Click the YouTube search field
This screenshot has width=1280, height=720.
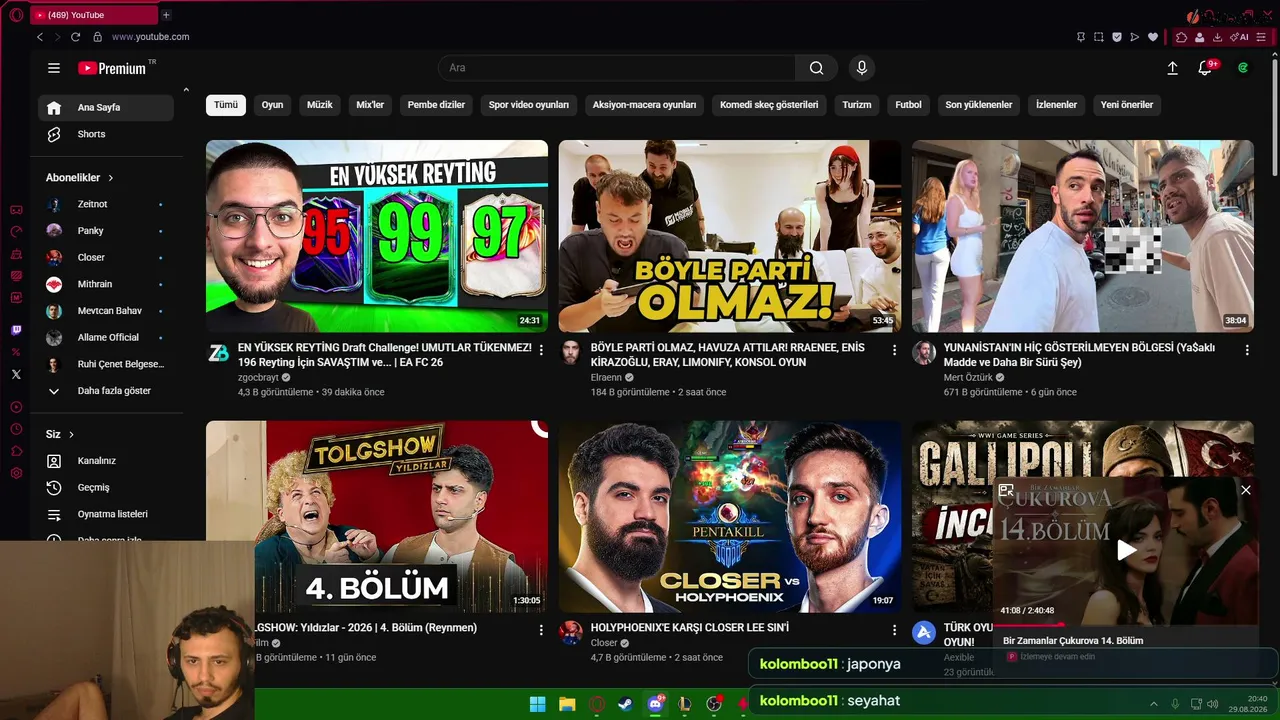[x=617, y=68]
